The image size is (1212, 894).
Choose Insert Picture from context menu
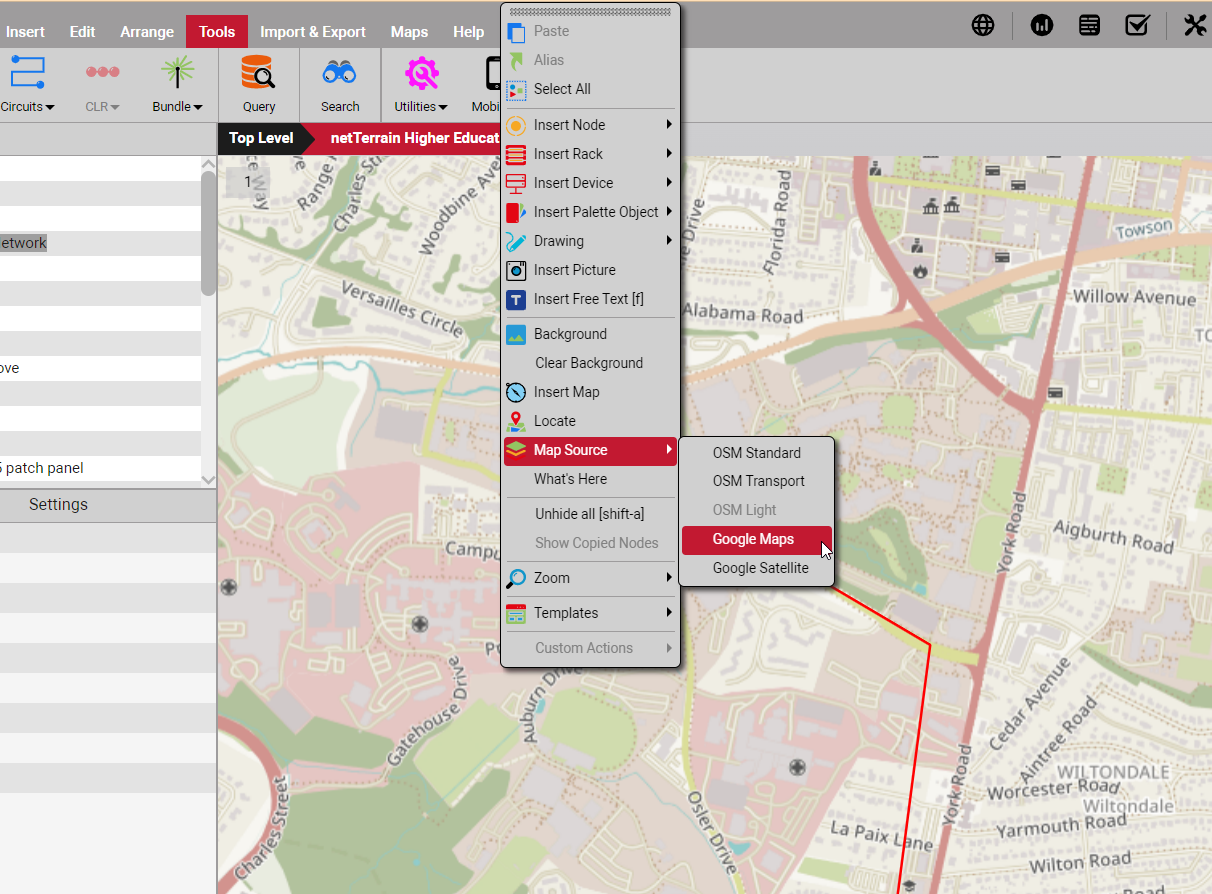[x=574, y=270]
